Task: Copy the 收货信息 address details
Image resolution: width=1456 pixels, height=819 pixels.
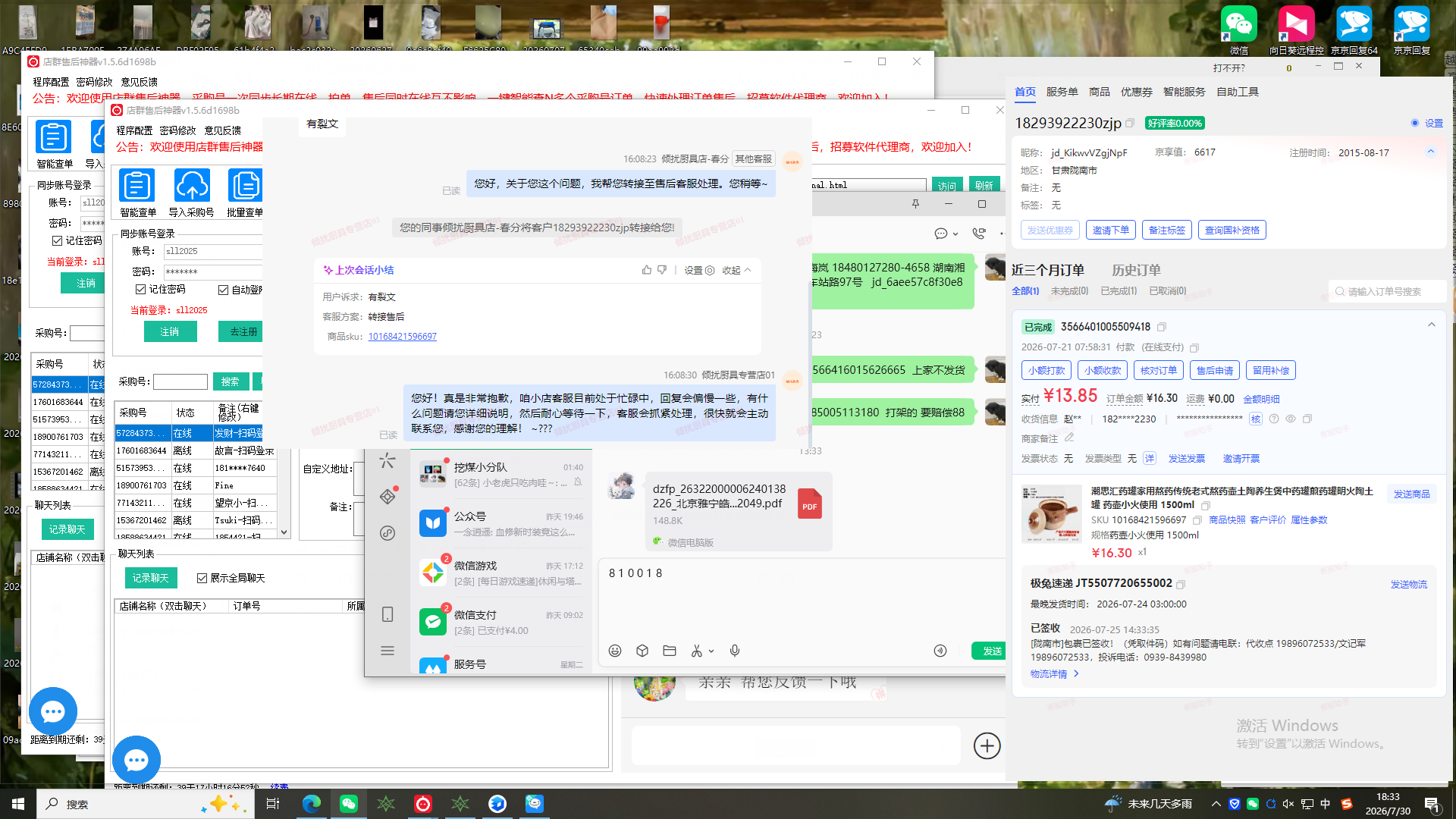Action: 1307,419
